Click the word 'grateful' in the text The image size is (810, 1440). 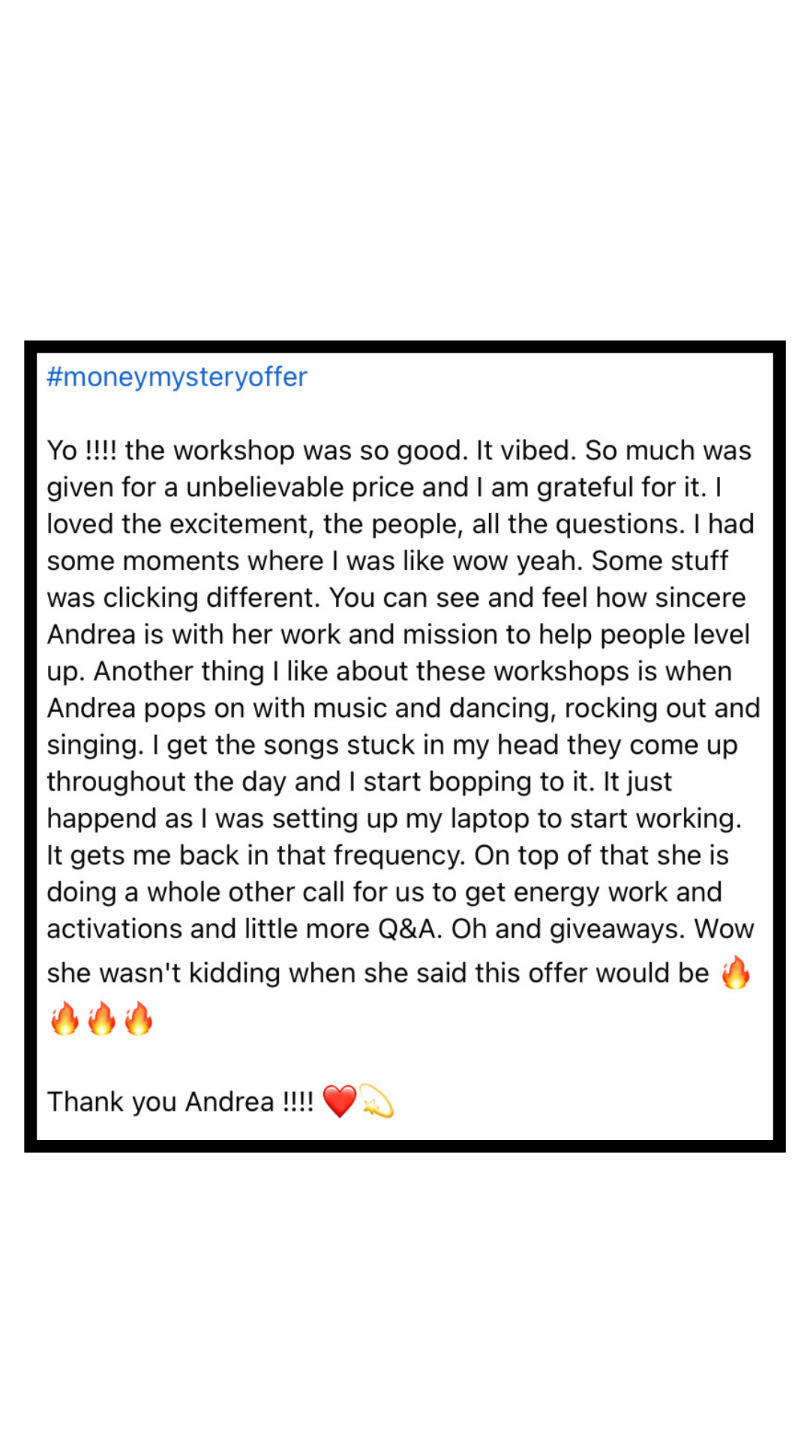pyautogui.click(x=579, y=488)
